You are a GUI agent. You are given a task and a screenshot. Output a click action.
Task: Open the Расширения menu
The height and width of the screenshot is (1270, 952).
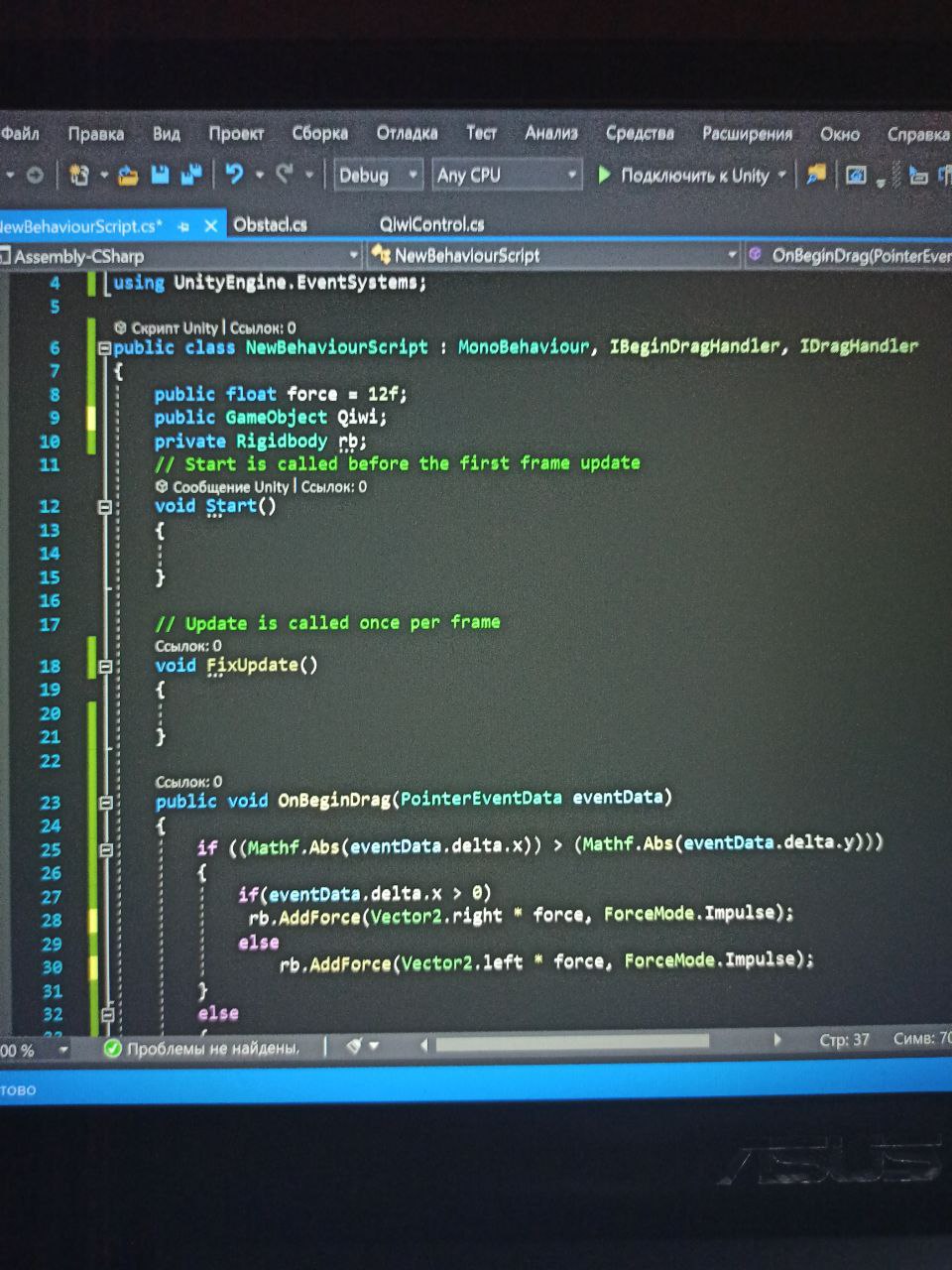point(747,134)
